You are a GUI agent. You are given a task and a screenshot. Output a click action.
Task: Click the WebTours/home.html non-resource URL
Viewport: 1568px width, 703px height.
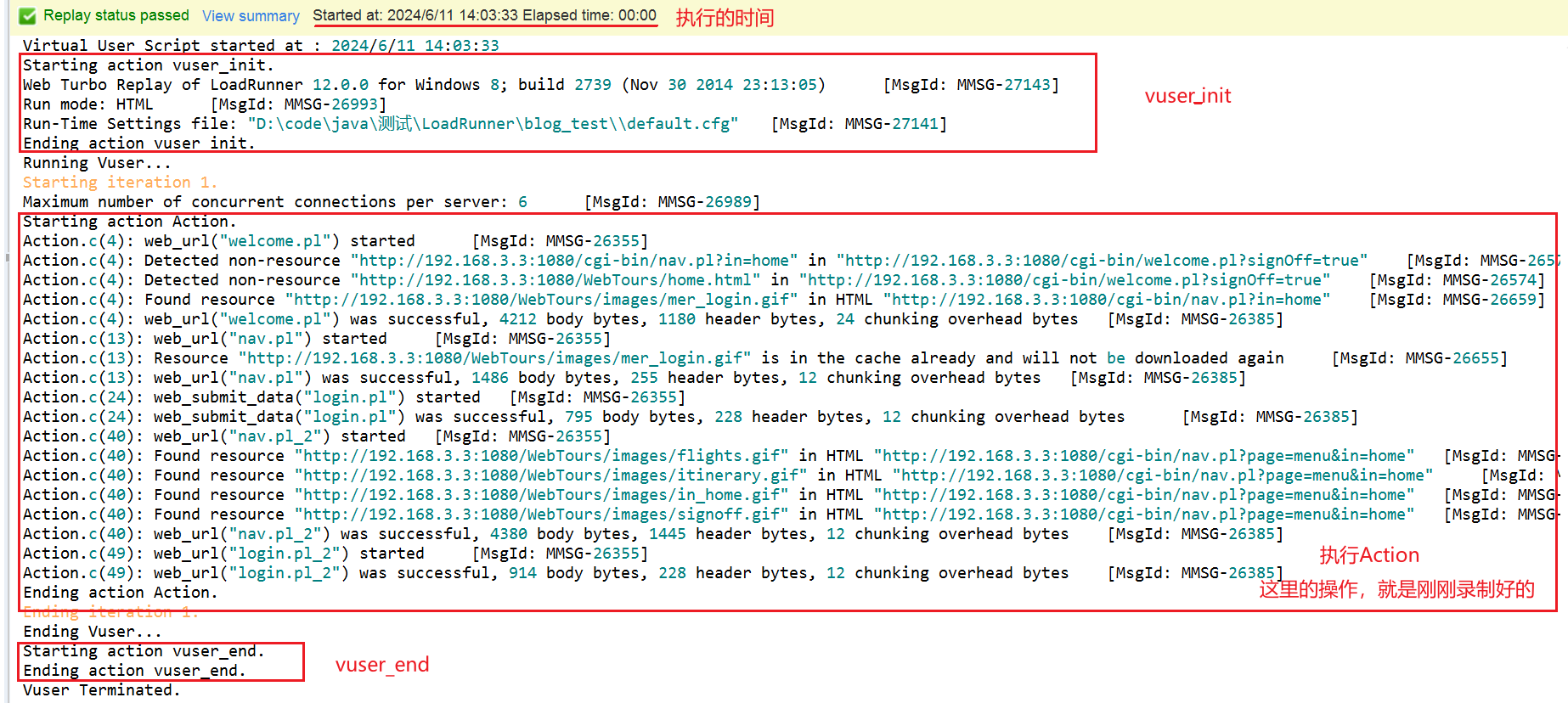point(556,279)
